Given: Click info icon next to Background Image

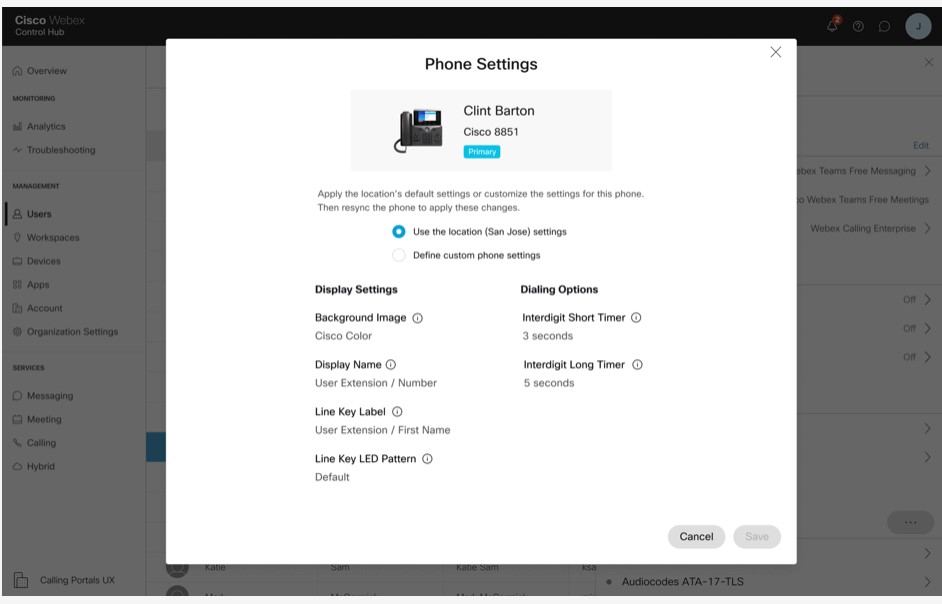Looking at the screenshot, I should (417, 318).
